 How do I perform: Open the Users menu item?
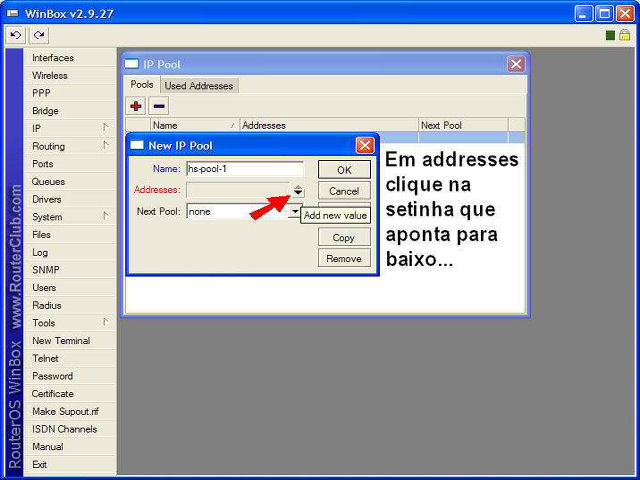(x=70, y=288)
